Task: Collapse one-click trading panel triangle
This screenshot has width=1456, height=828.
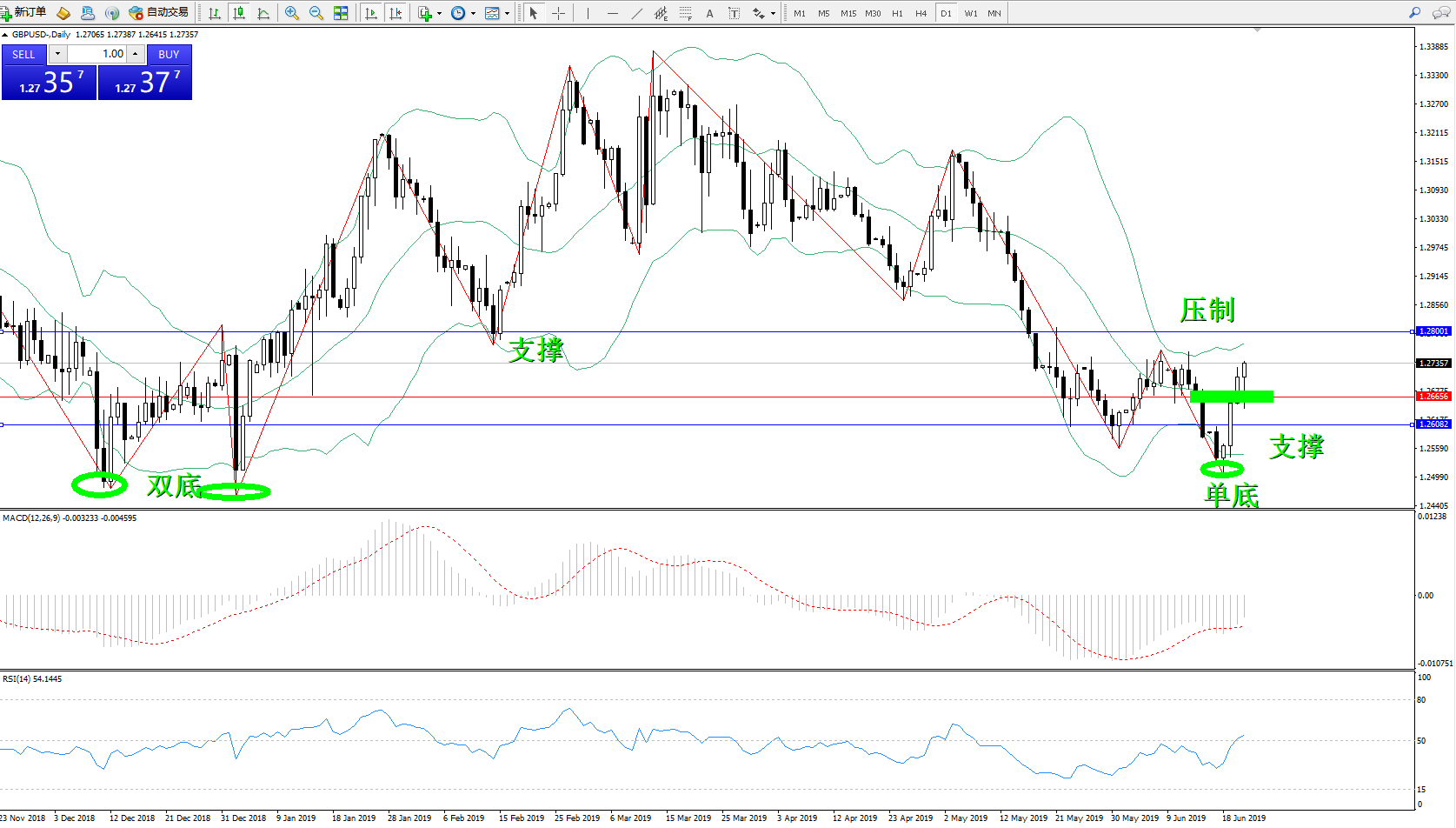Action: click(5, 35)
